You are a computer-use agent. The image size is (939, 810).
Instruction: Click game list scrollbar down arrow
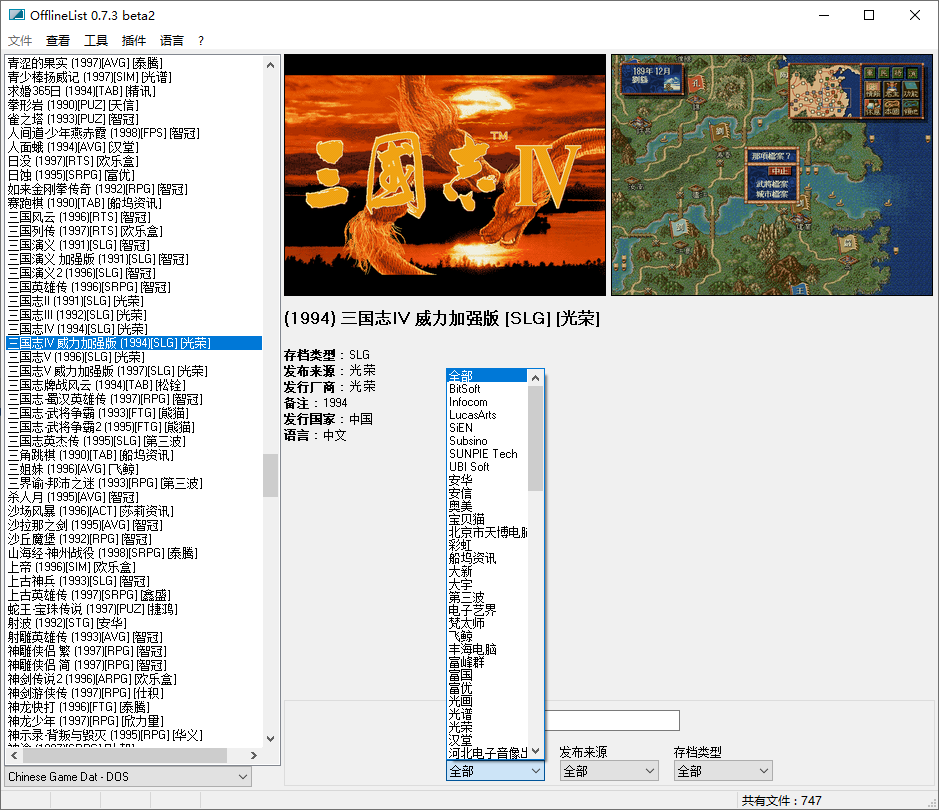(x=270, y=739)
